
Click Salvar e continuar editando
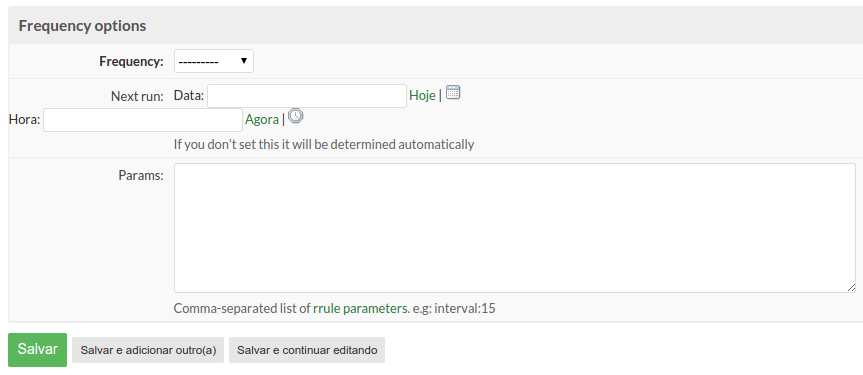(307, 350)
